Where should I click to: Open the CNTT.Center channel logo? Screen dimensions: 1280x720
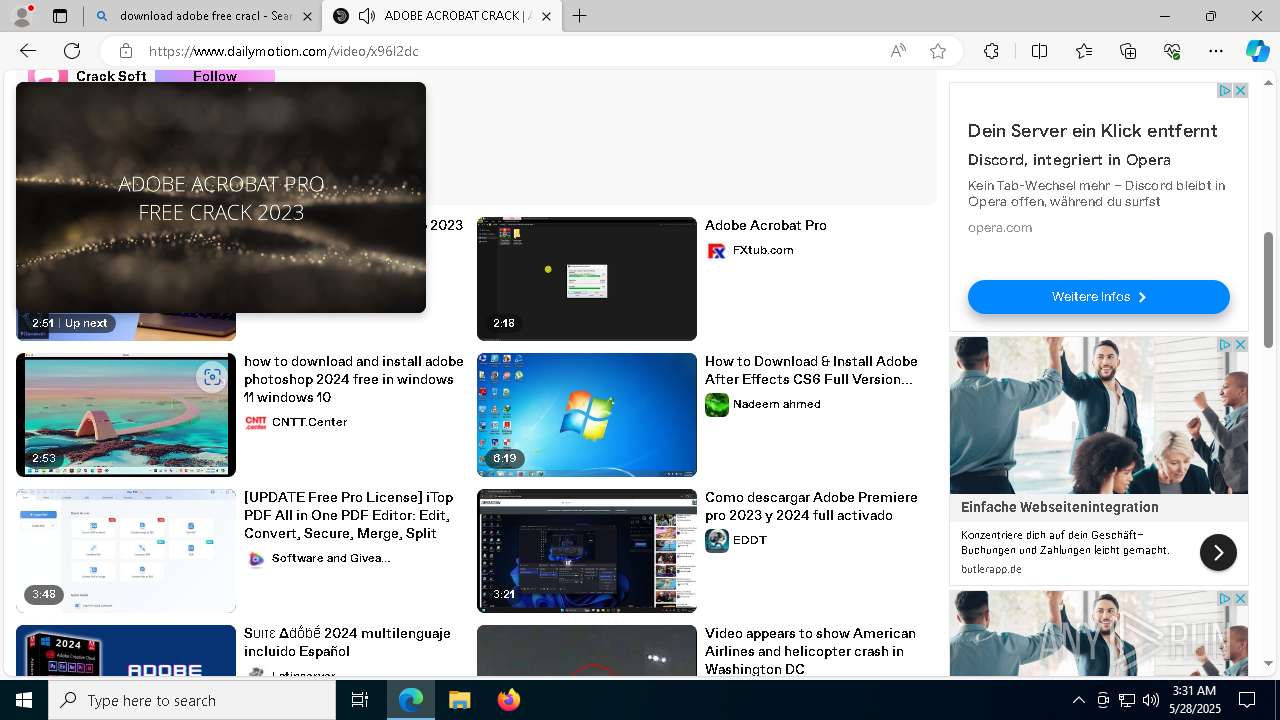pos(256,423)
